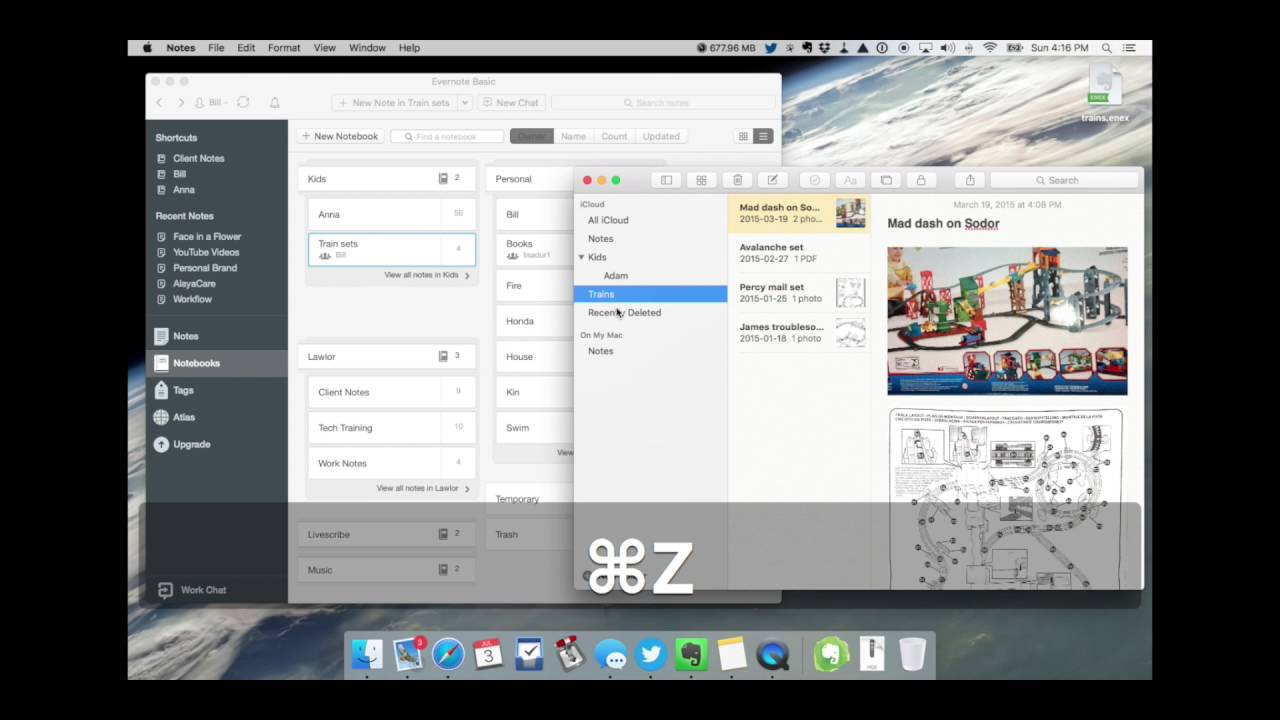Collapse the Kids folder in Notes sidebar

(581, 257)
